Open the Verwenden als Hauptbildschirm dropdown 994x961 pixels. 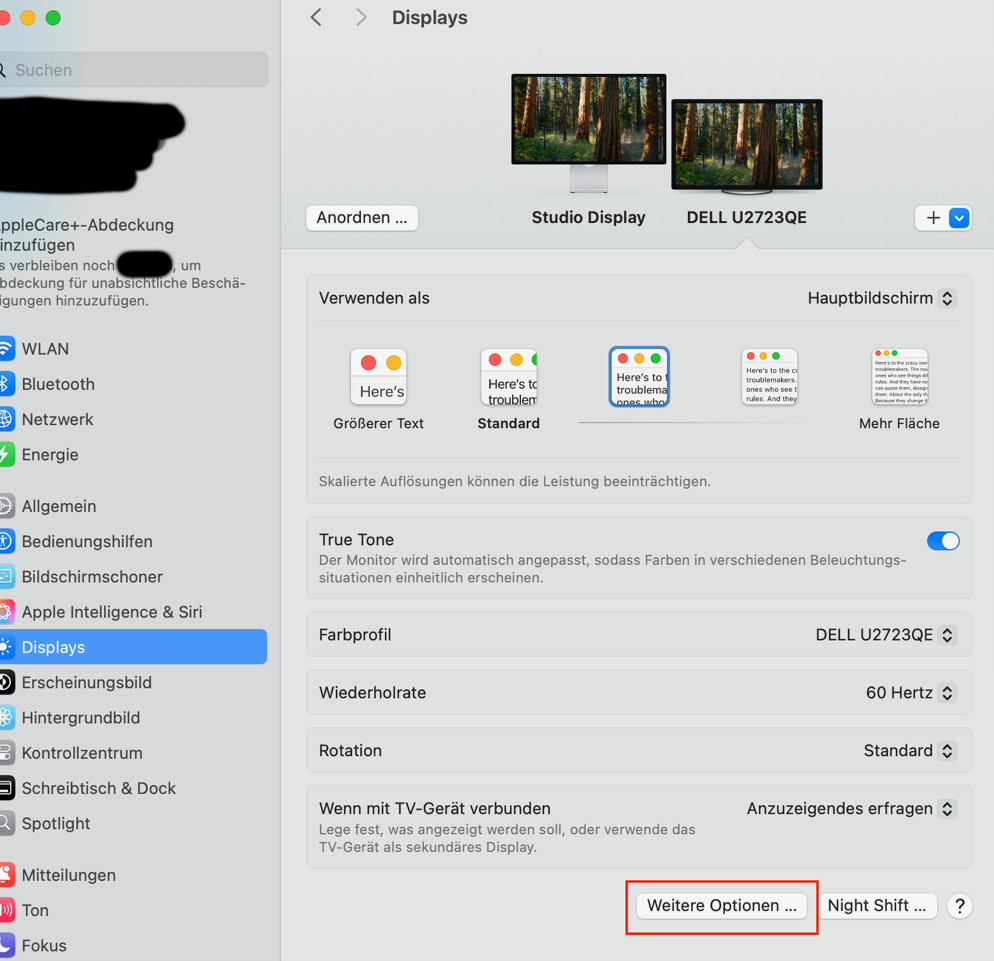(881, 298)
